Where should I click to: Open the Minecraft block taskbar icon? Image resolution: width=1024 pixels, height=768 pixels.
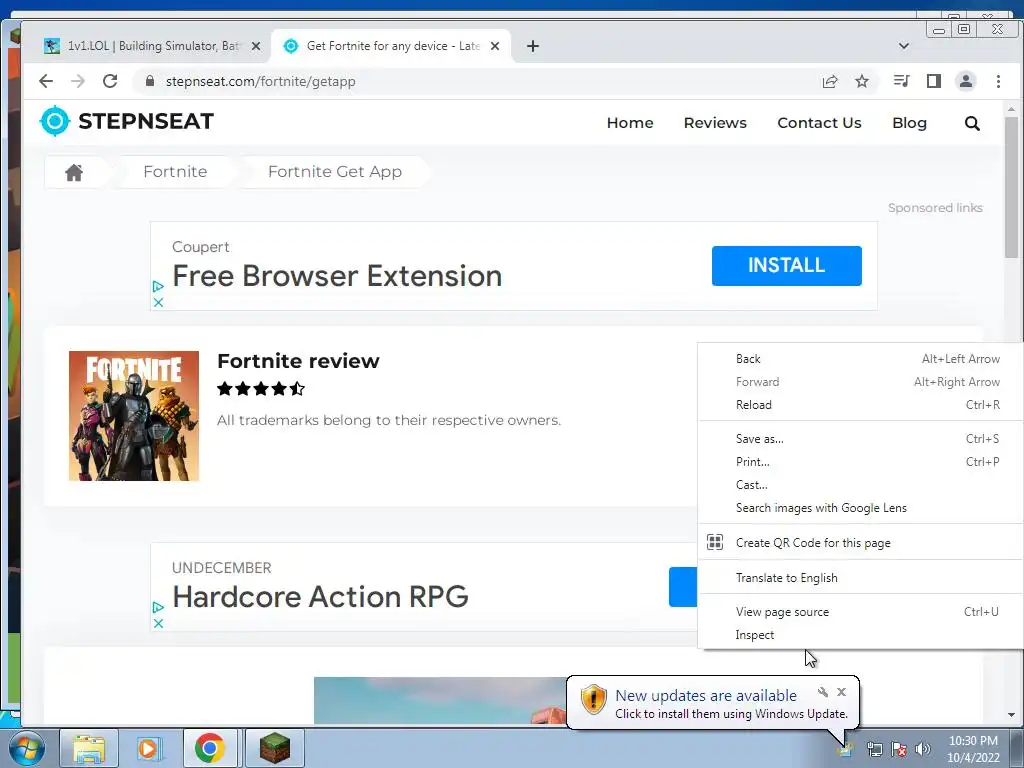[x=275, y=748]
